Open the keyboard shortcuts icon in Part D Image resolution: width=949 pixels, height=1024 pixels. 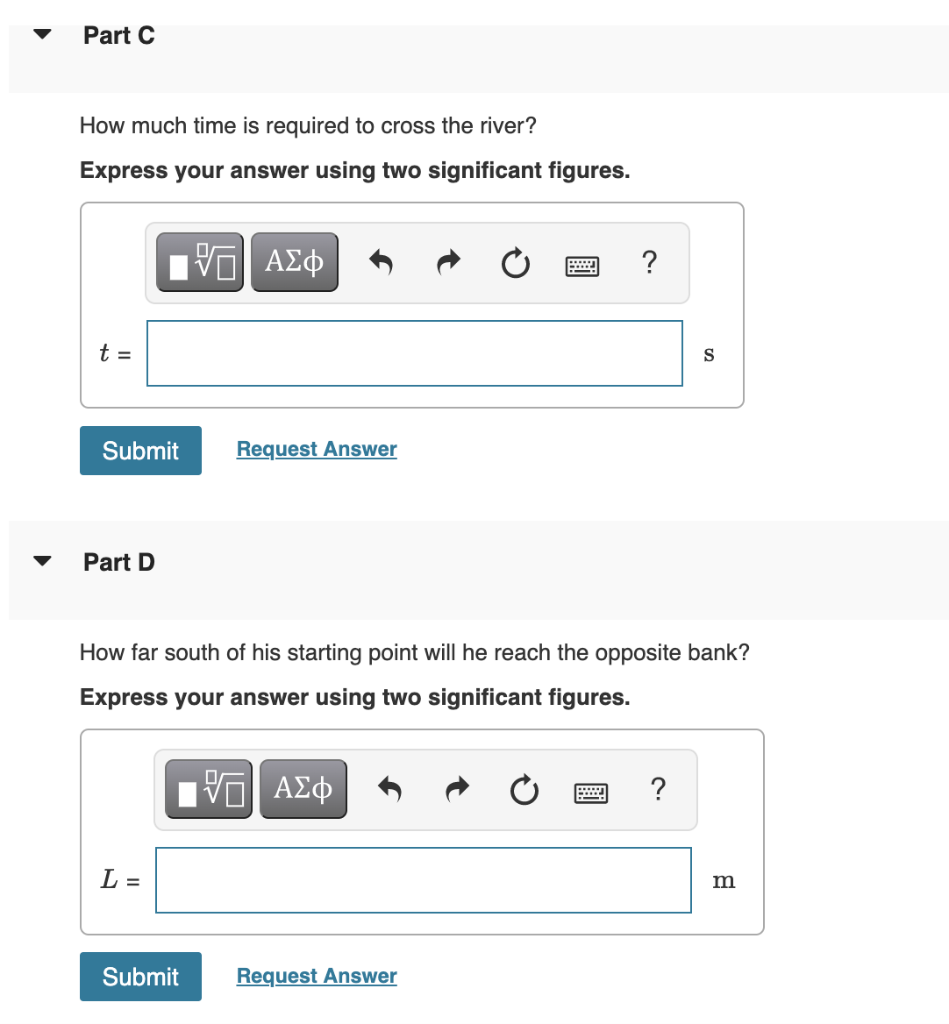point(590,789)
